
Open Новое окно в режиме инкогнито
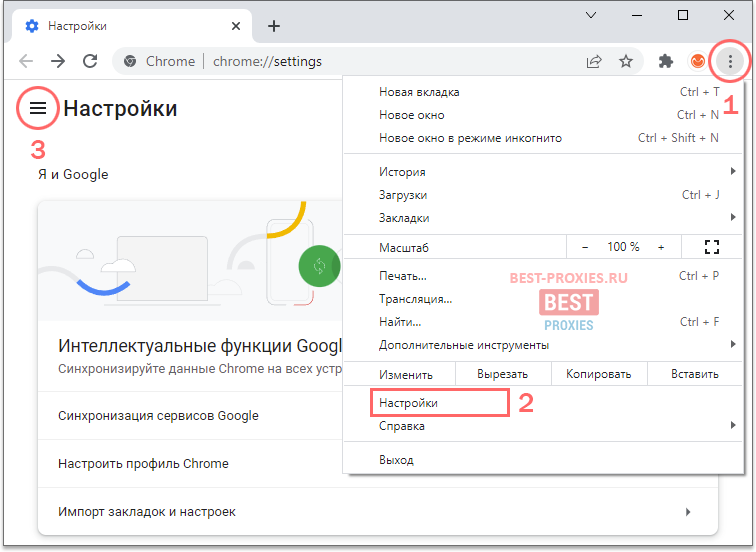point(543,138)
